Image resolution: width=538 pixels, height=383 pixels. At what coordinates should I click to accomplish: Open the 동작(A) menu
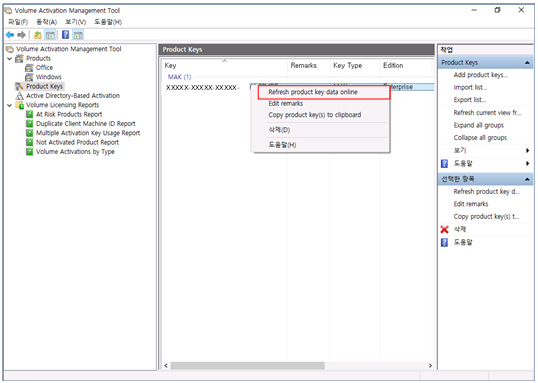coord(46,22)
